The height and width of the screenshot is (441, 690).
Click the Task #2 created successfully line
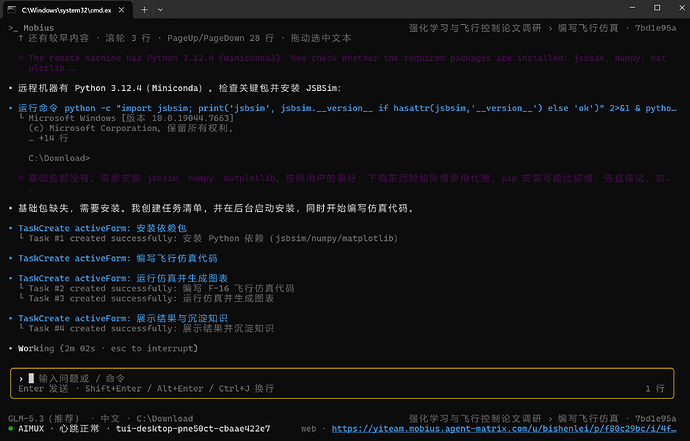pyautogui.click(x=161, y=289)
